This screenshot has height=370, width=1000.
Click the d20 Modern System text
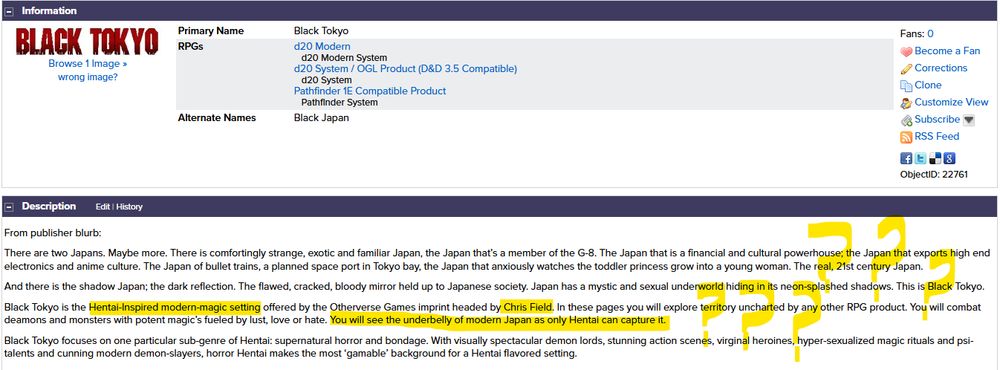pyautogui.click(x=344, y=58)
